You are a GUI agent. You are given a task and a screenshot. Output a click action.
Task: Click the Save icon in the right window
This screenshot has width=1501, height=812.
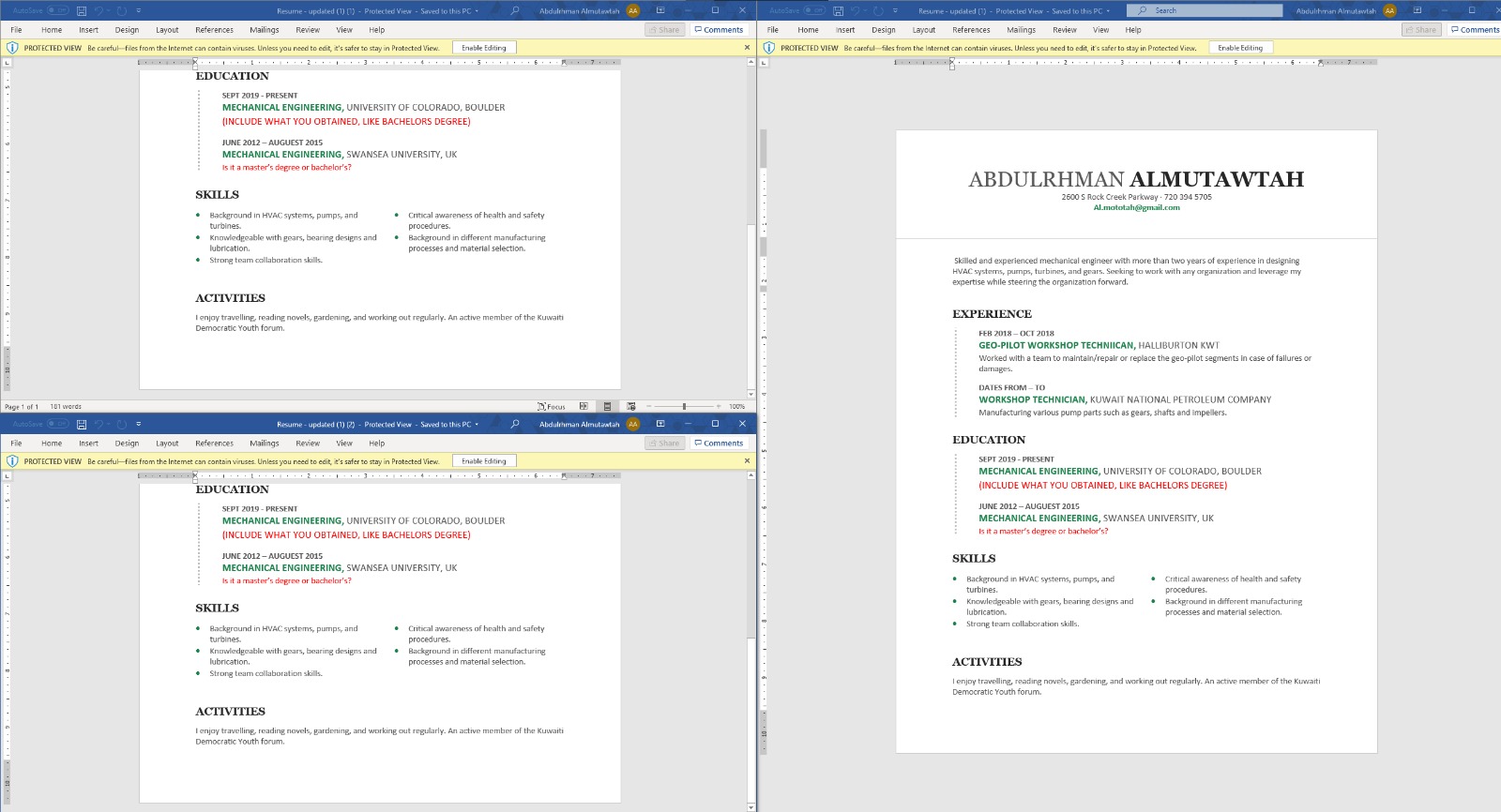tap(838, 10)
